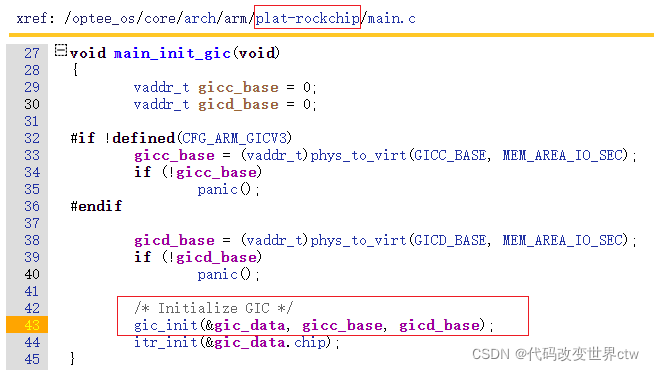654x371 pixels.
Task: Click the #endif directive text
Action: [x=96, y=207]
